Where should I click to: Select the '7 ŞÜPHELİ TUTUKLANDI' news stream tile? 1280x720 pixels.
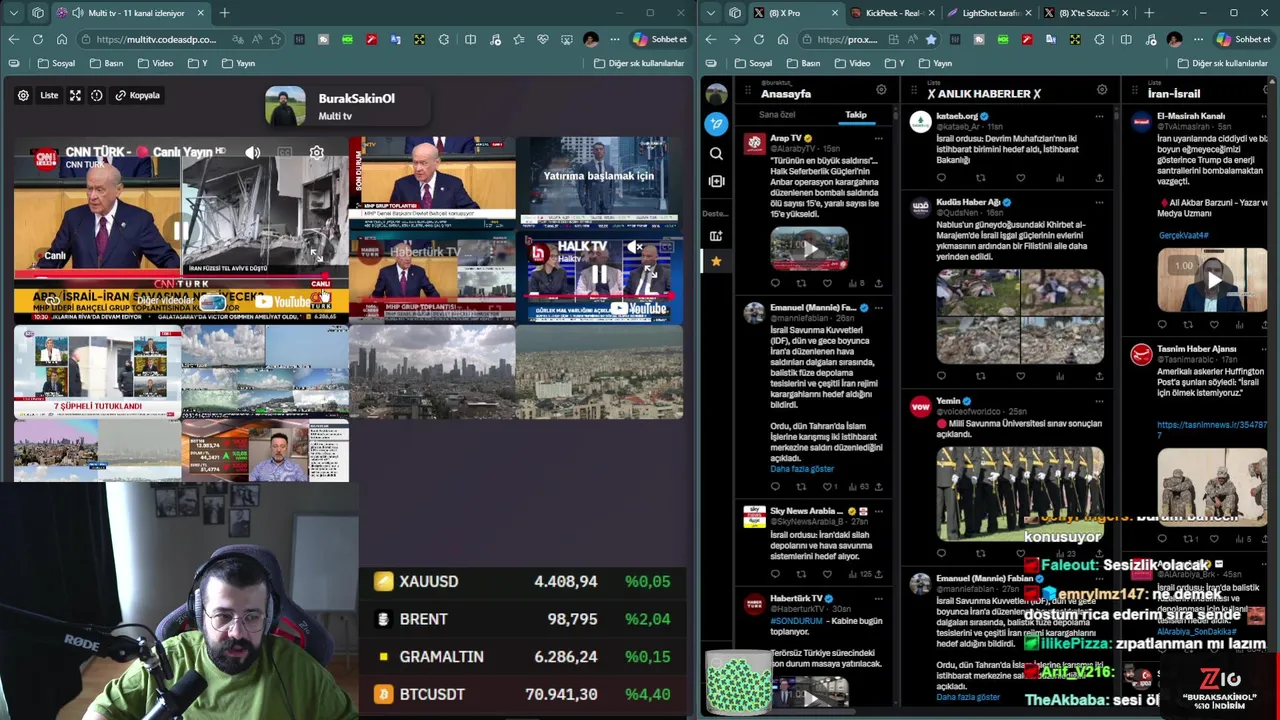[97, 370]
